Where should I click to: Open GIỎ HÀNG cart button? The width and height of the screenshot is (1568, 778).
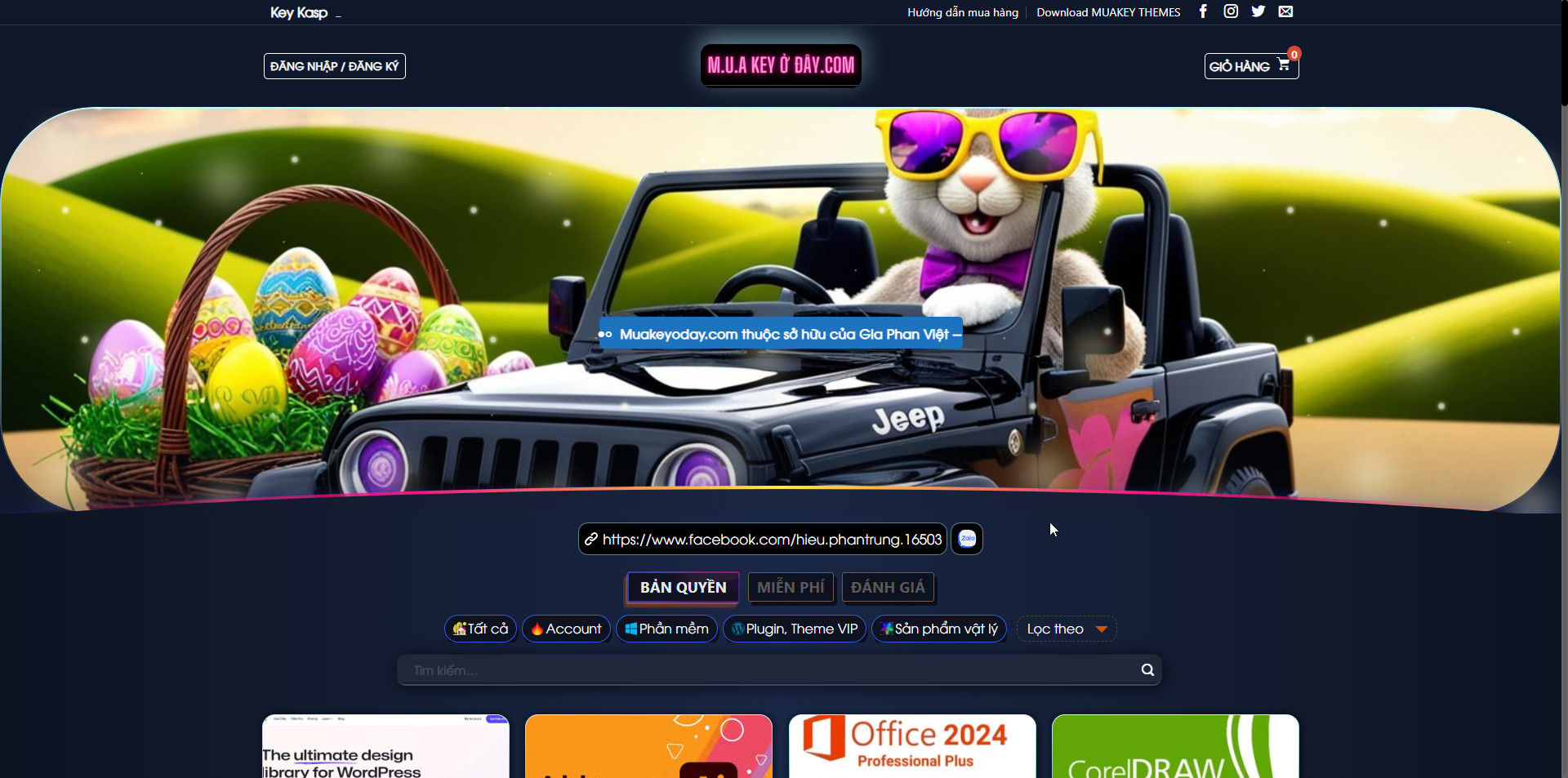[1251, 66]
